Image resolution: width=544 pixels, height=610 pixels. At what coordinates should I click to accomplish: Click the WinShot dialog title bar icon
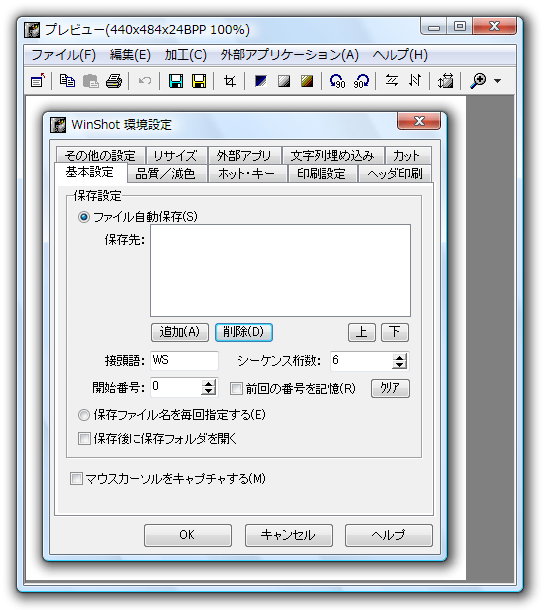pyautogui.click(x=58, y=125)
